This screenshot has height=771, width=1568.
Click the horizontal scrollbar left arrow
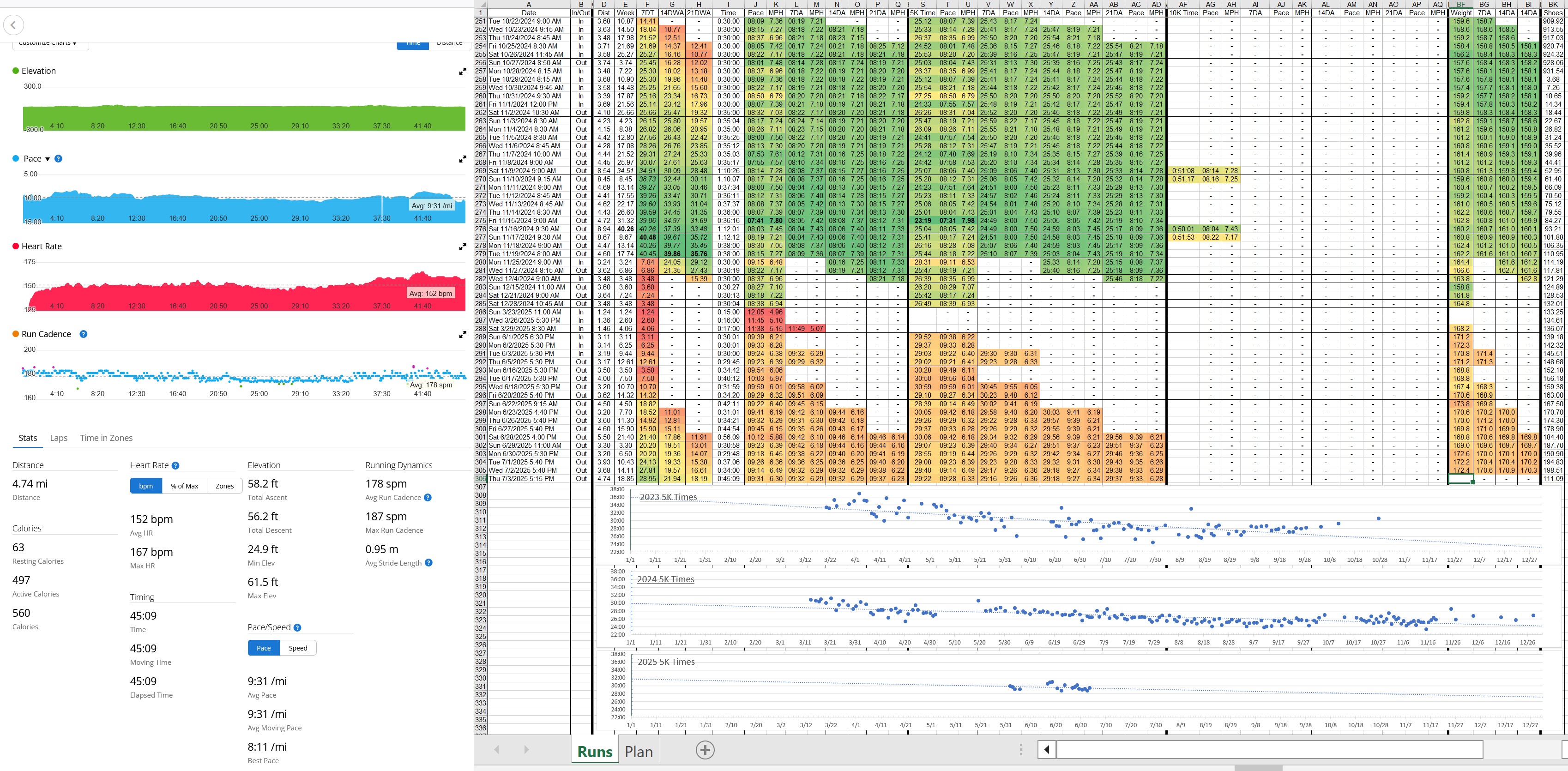pos(1047,749)
